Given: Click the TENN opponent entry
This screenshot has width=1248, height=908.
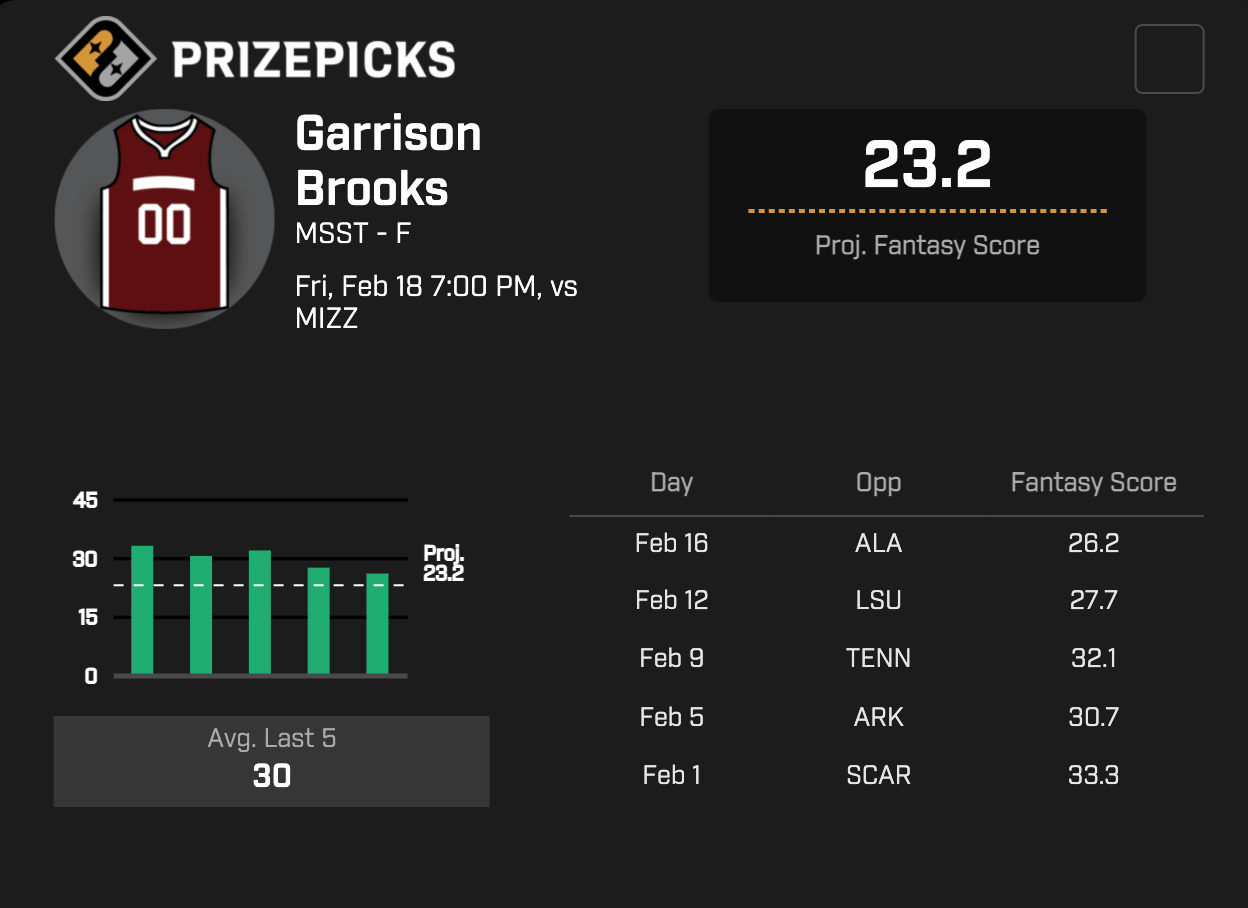Looking at the screenshot, I should 878,658.
